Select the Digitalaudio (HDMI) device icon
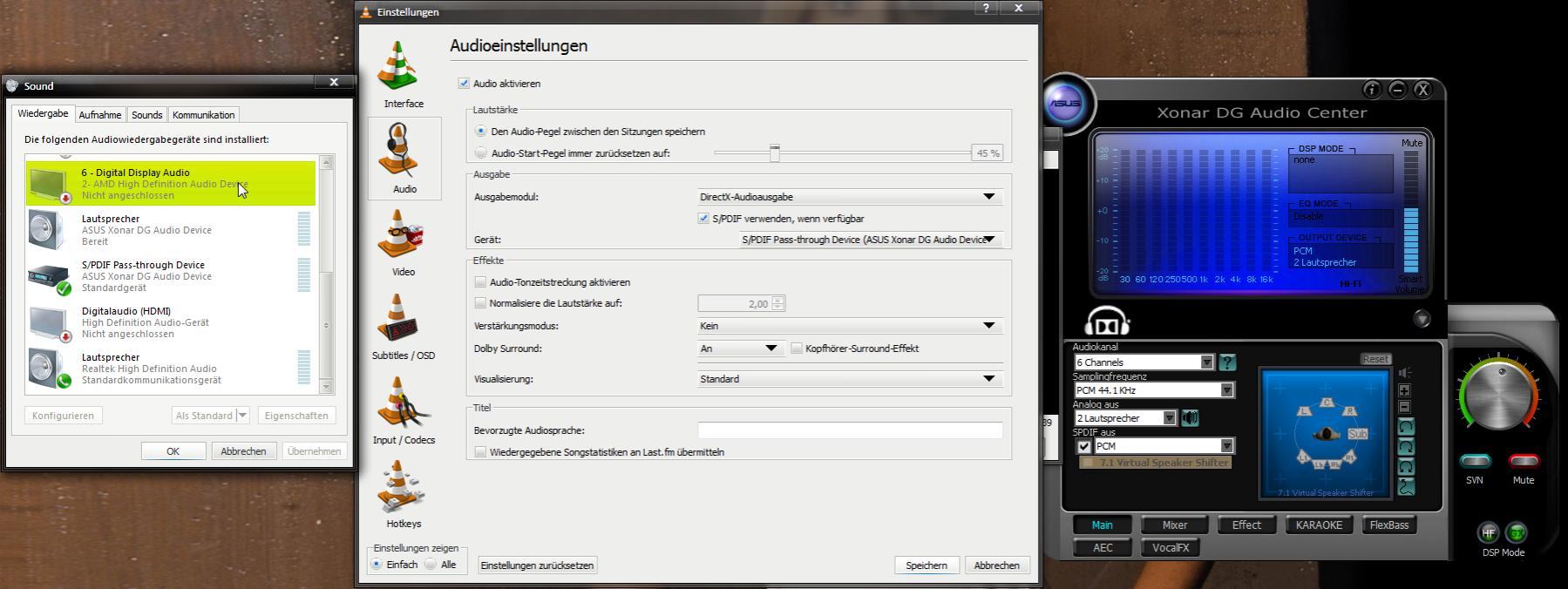The image size is (1568, 589). (x=49, y=323)
